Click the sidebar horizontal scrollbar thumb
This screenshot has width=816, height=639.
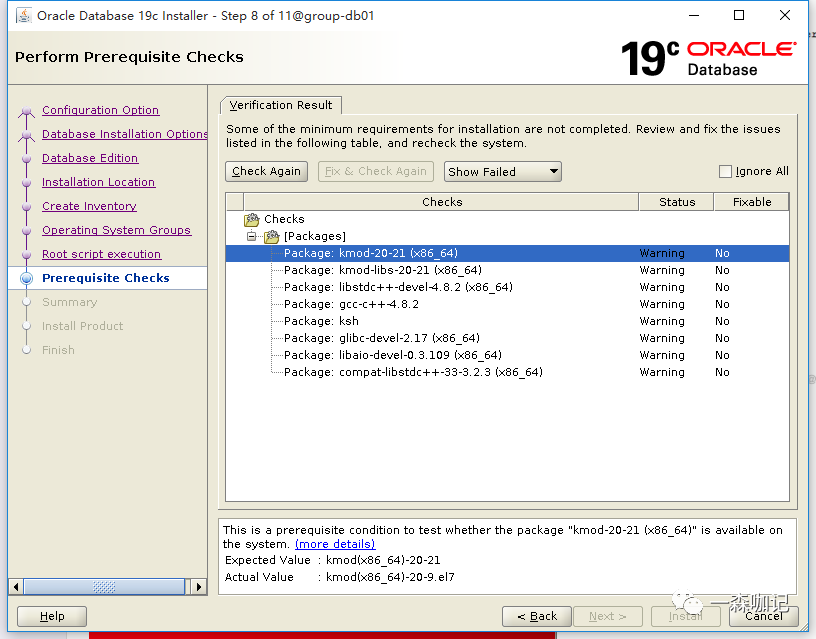click(x=104, y=587)
